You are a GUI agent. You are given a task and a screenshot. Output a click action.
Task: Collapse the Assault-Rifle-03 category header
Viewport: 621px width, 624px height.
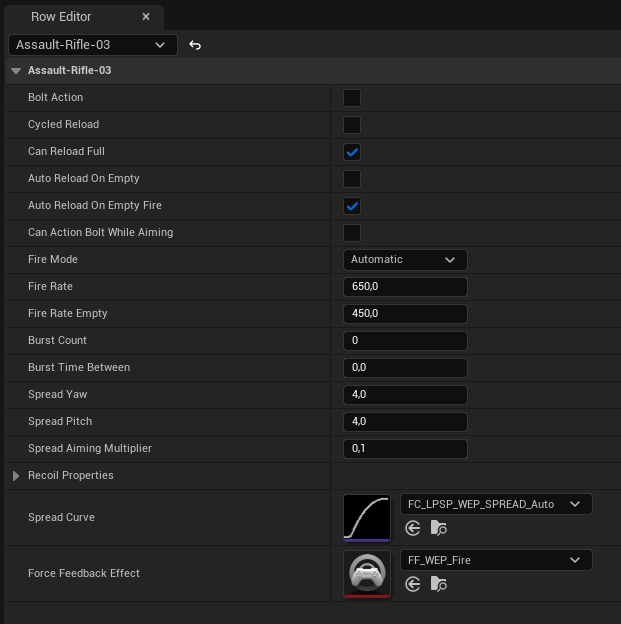[x=16, y=71]
